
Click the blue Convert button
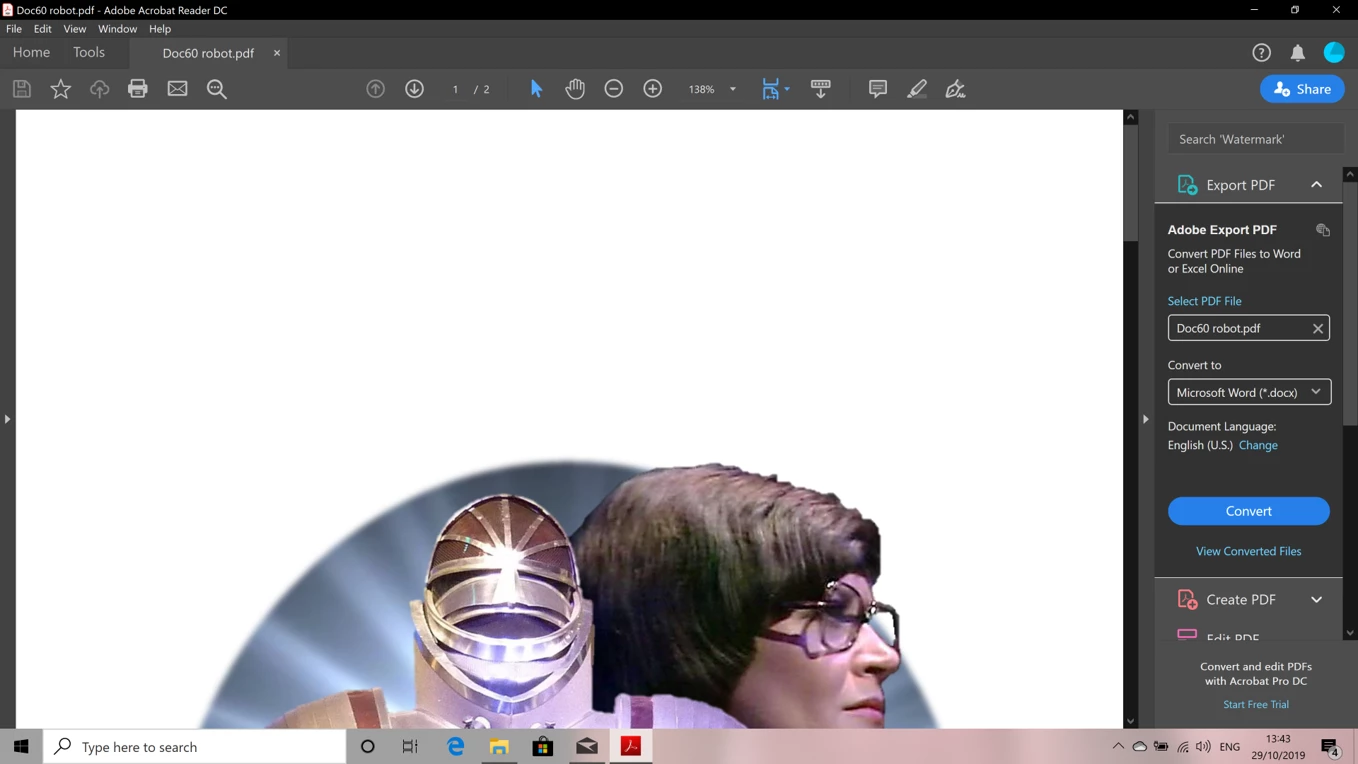tap(1249, 511)
